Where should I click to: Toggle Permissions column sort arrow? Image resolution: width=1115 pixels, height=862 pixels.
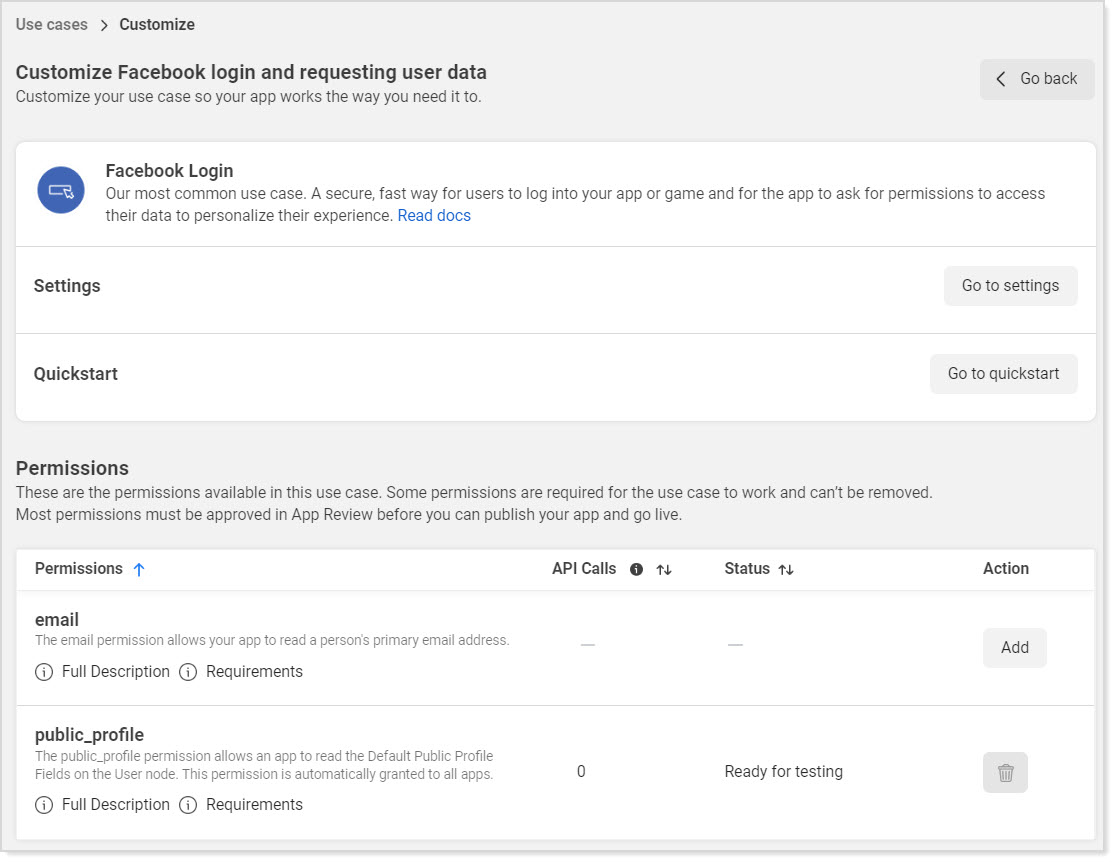point(139,569)
